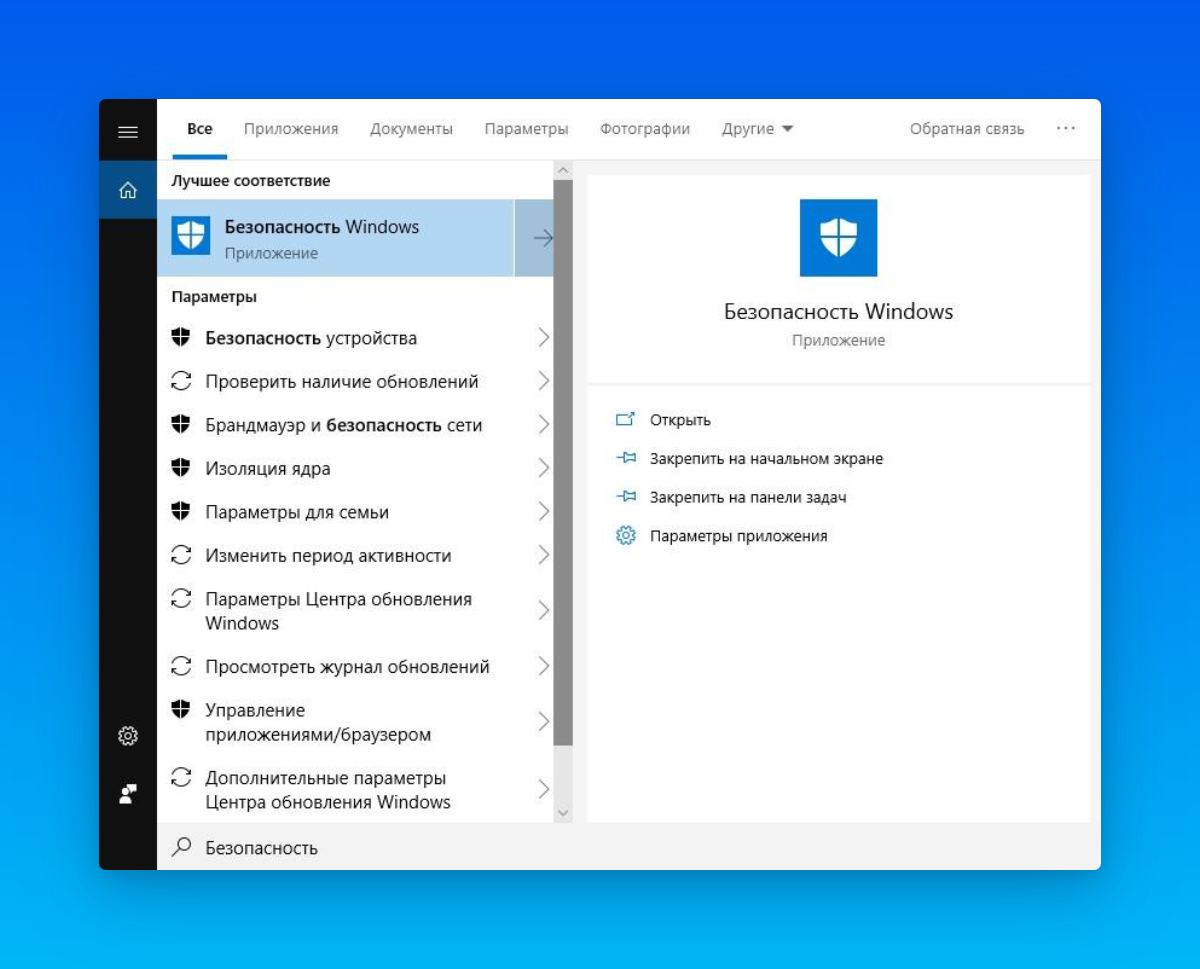
Task: Click the open-window icon next to Открыть
Action: [x=626, y=420]
